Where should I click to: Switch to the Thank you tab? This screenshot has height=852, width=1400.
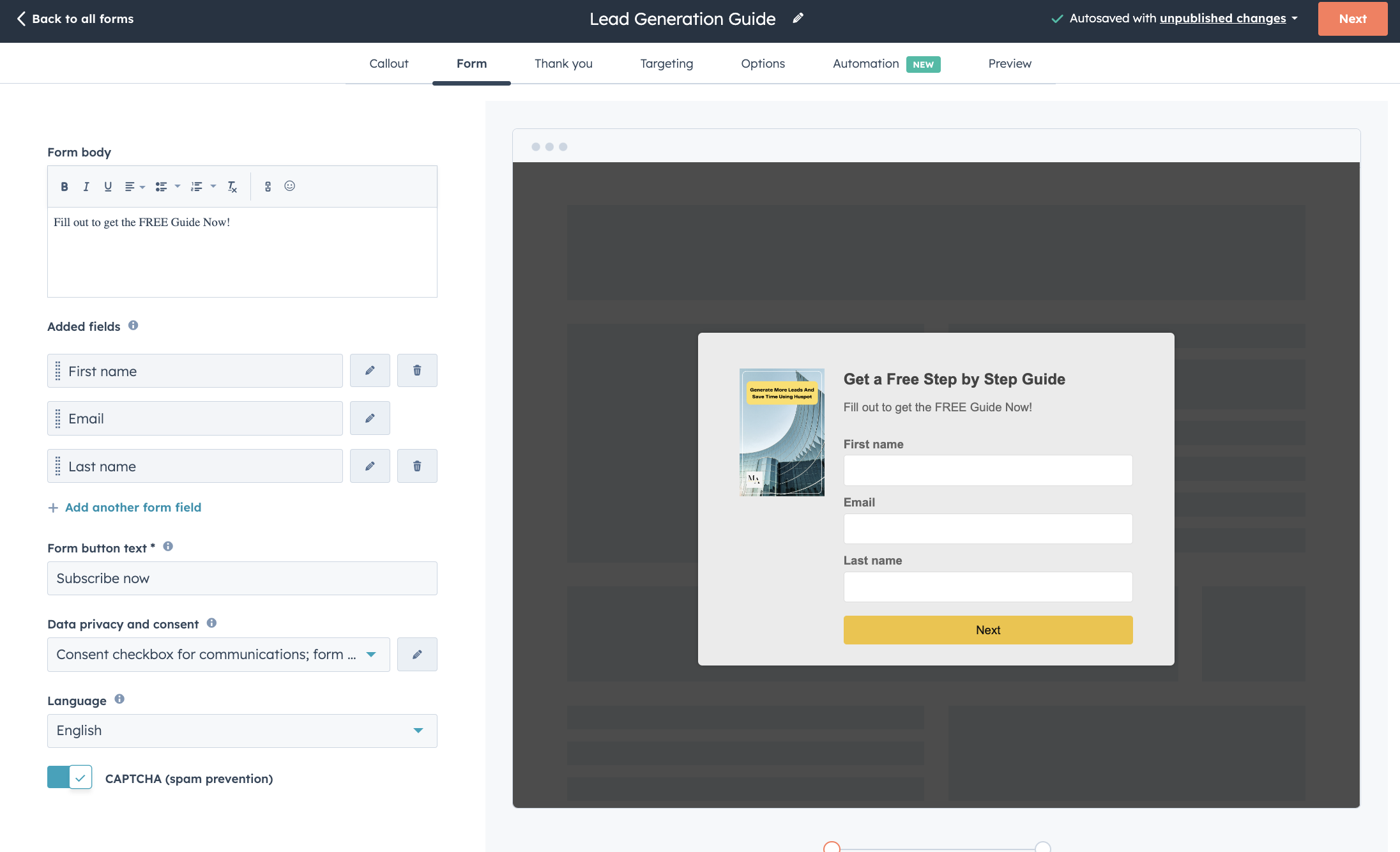(563, 63)
